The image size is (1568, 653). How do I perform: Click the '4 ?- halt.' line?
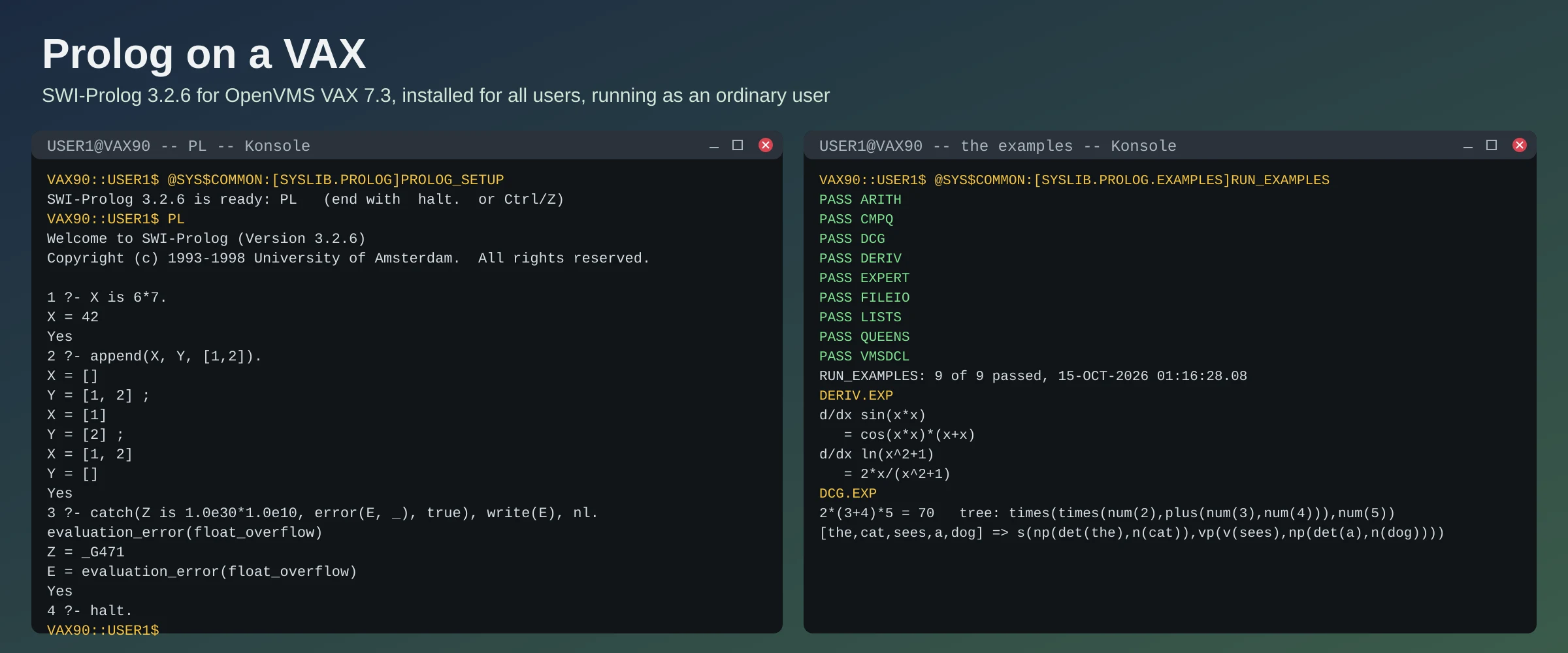coord(90,611)
